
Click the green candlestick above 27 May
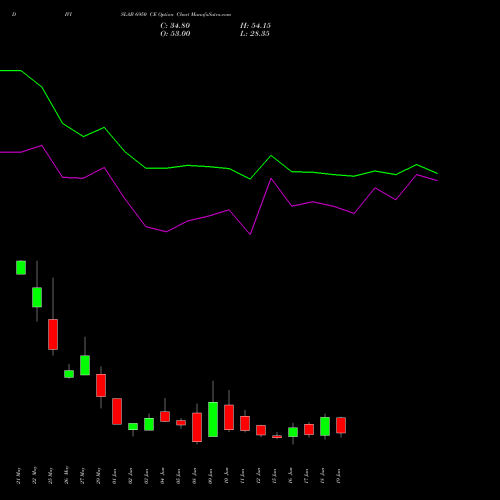tap(85, 365)
